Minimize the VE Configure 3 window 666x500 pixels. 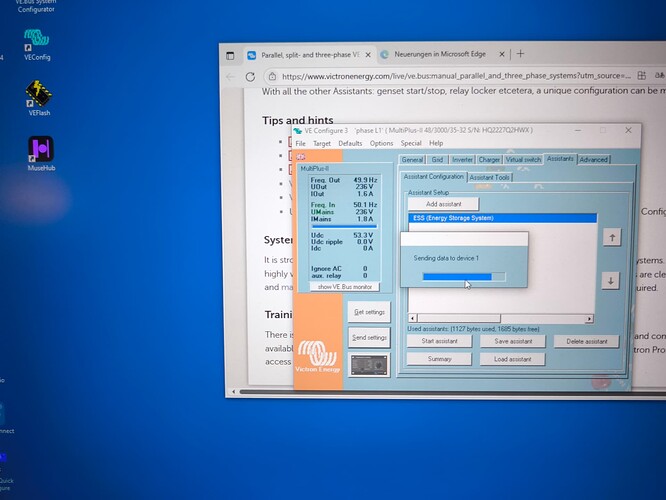[x=578, y=130]
